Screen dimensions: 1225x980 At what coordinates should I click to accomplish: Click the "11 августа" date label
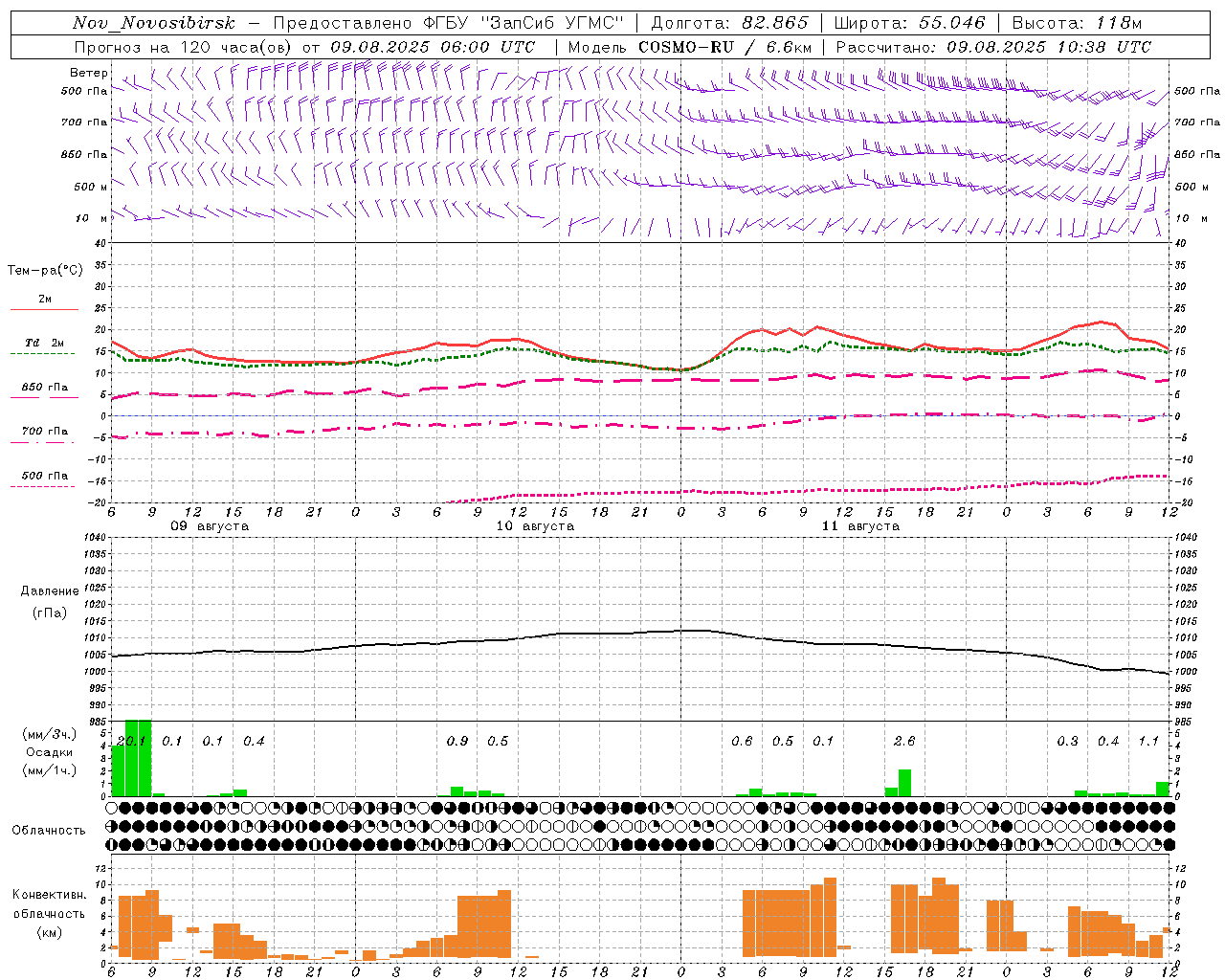860,526
